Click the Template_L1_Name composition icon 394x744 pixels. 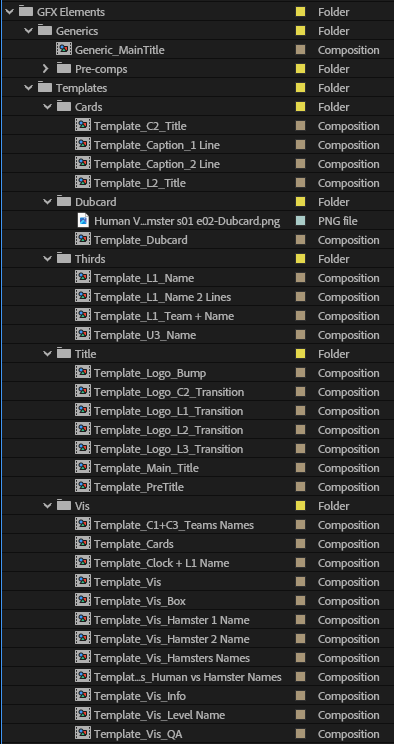(83, 277)
